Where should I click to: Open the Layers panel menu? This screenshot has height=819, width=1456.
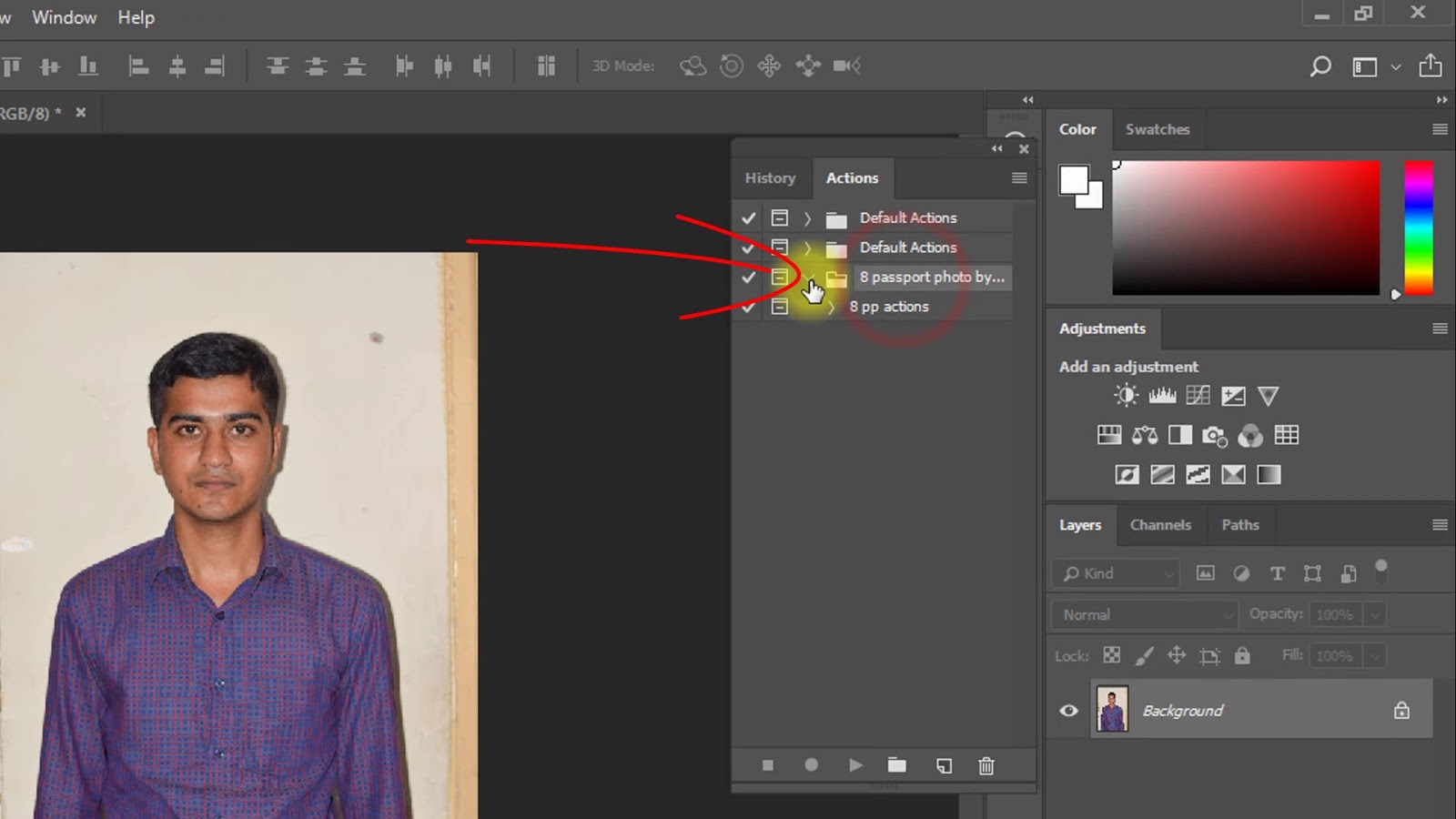[x=1440, y=525]
